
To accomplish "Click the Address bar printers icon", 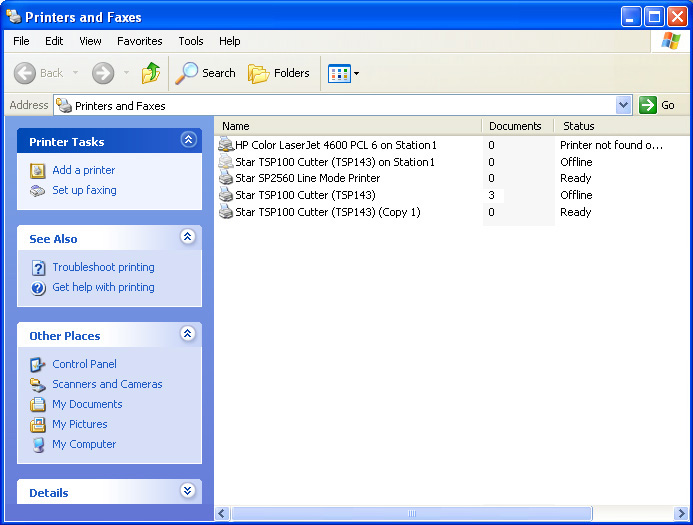I will click(x=64, y=105).
